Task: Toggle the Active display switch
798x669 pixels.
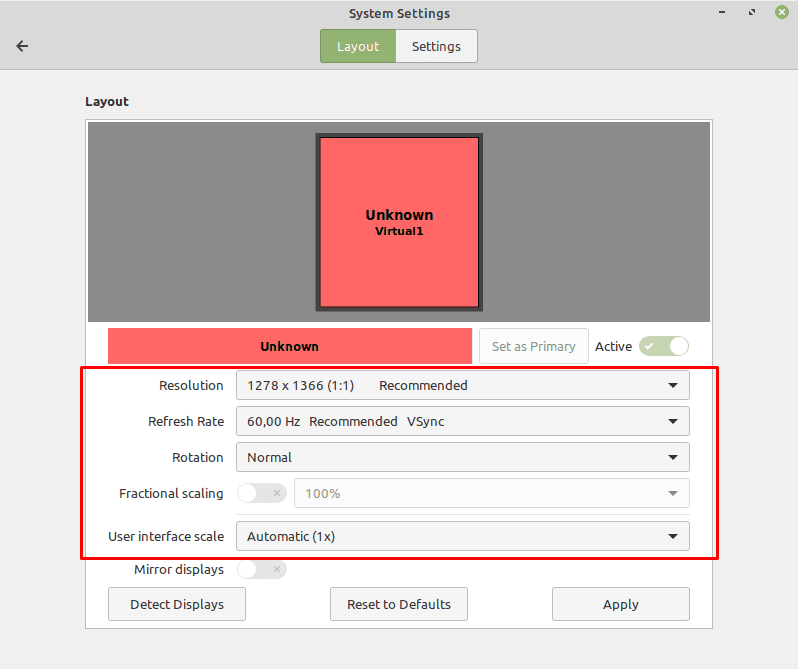Action: 664,346
